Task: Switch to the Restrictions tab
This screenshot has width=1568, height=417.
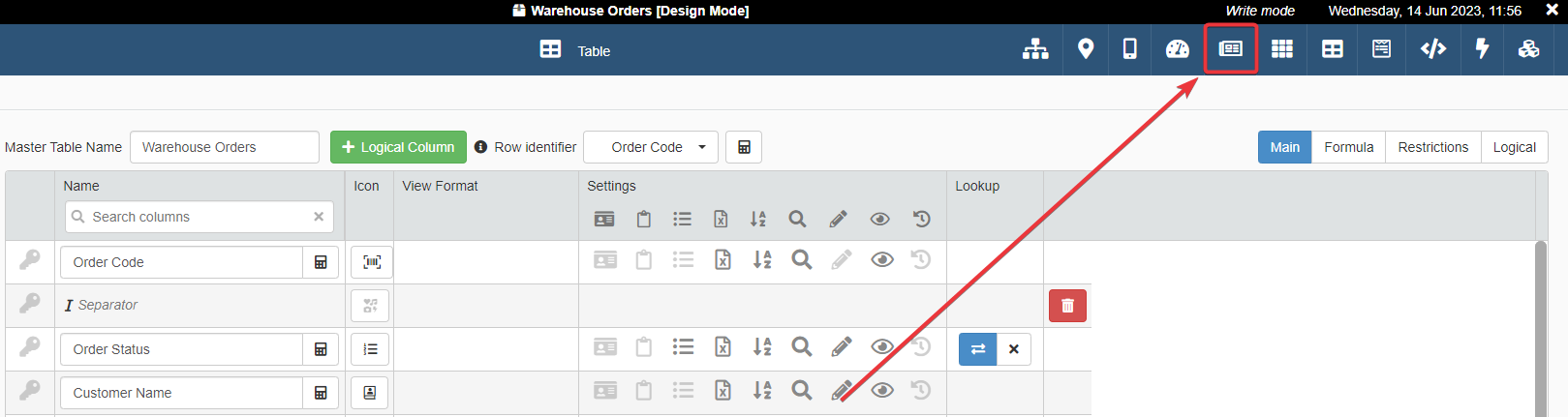Action: click(1432, 147)
